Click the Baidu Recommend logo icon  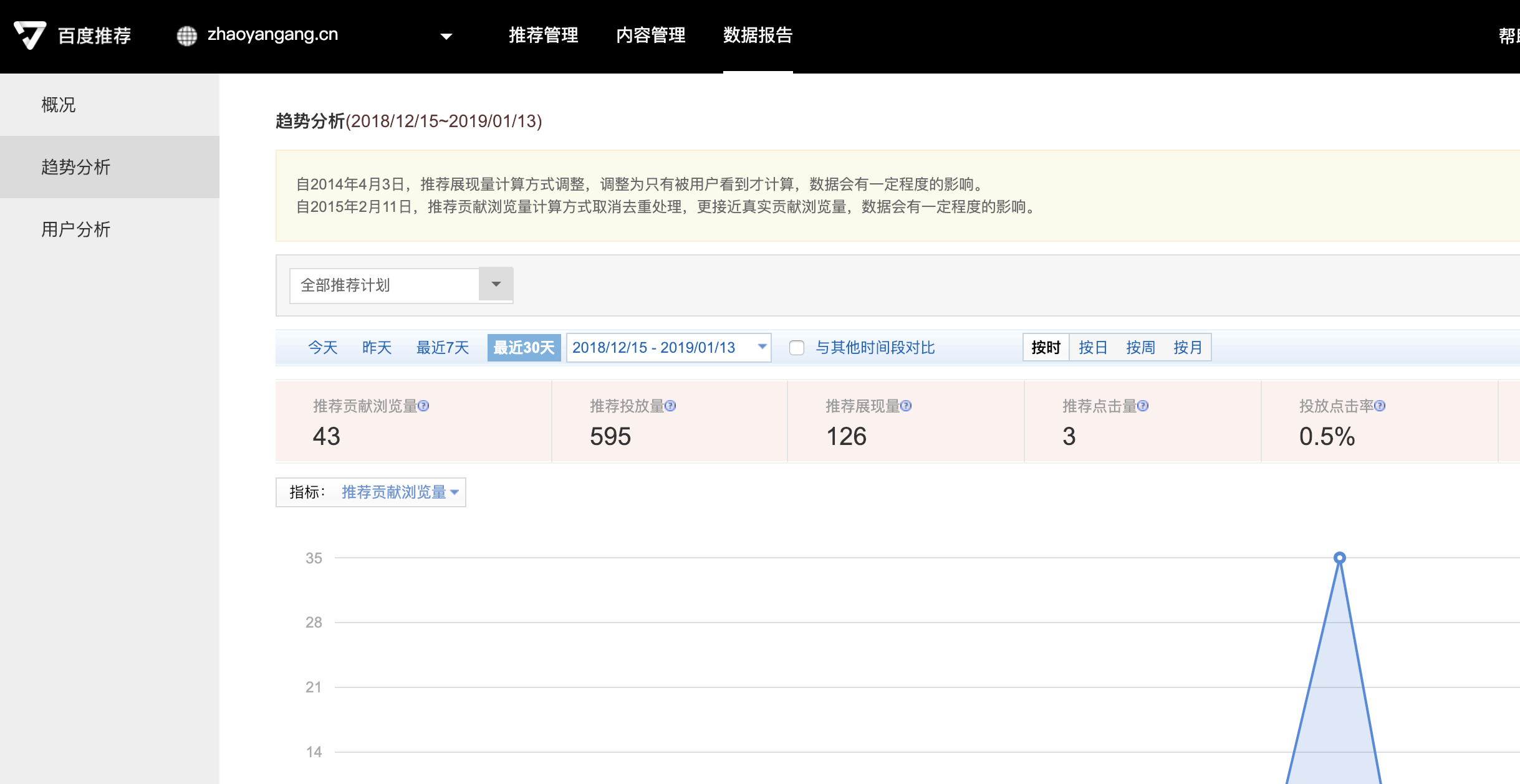pos(30,35)
